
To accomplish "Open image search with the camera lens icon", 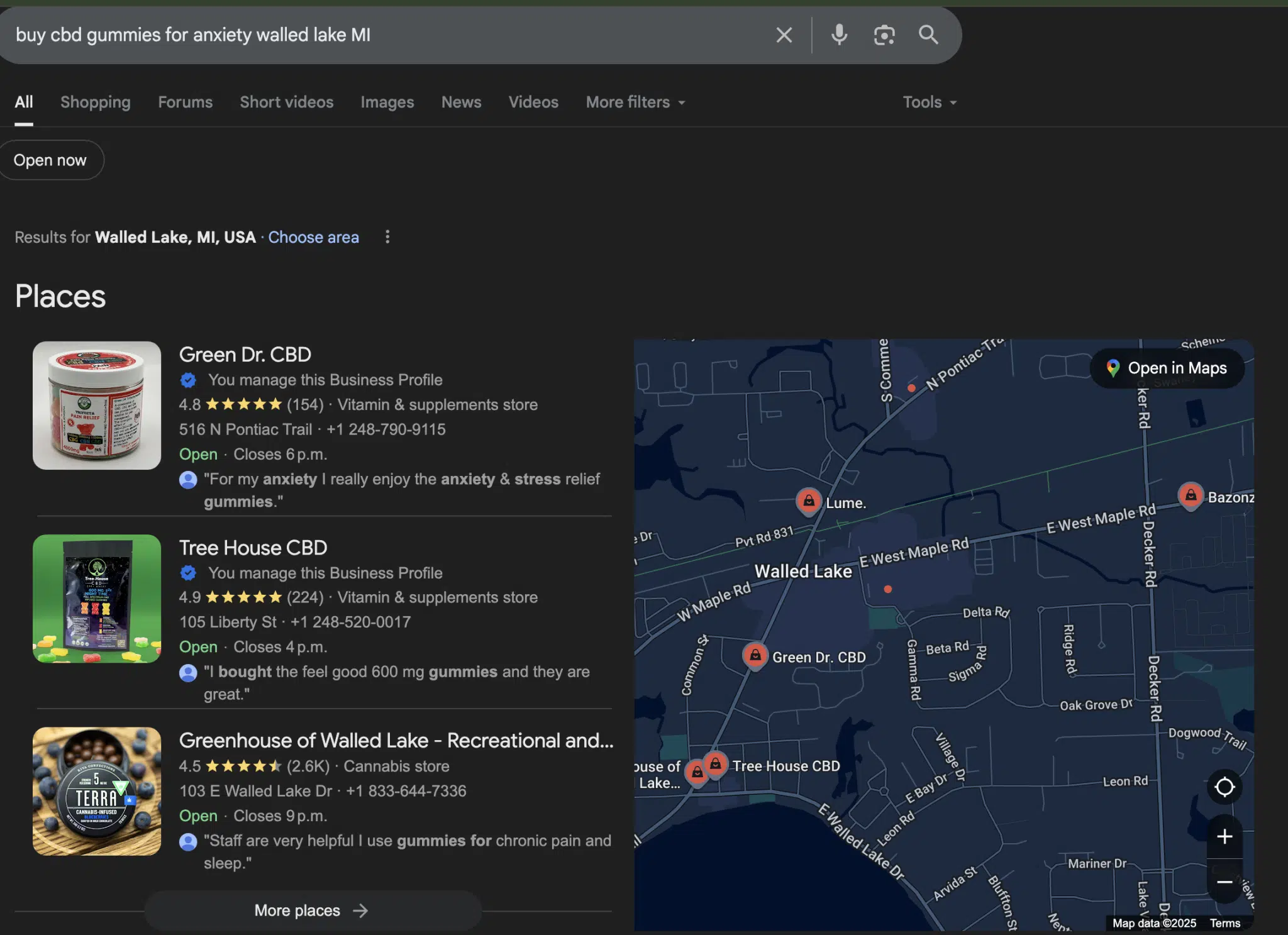I will pyautogui.click(x=884, y=35).
